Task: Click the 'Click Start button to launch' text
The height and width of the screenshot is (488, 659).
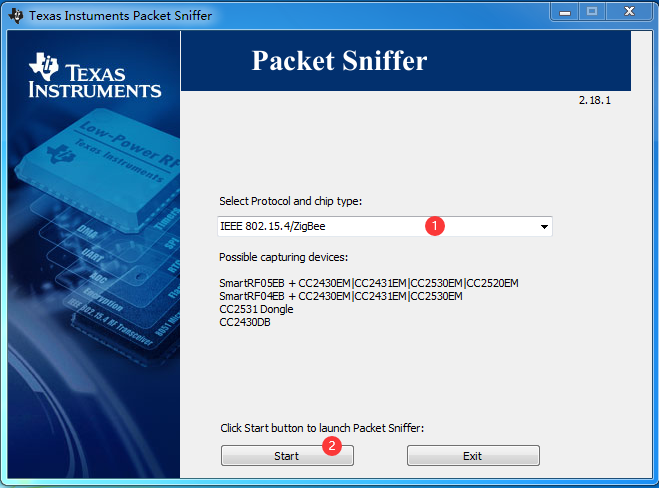Action: point(322,428)
